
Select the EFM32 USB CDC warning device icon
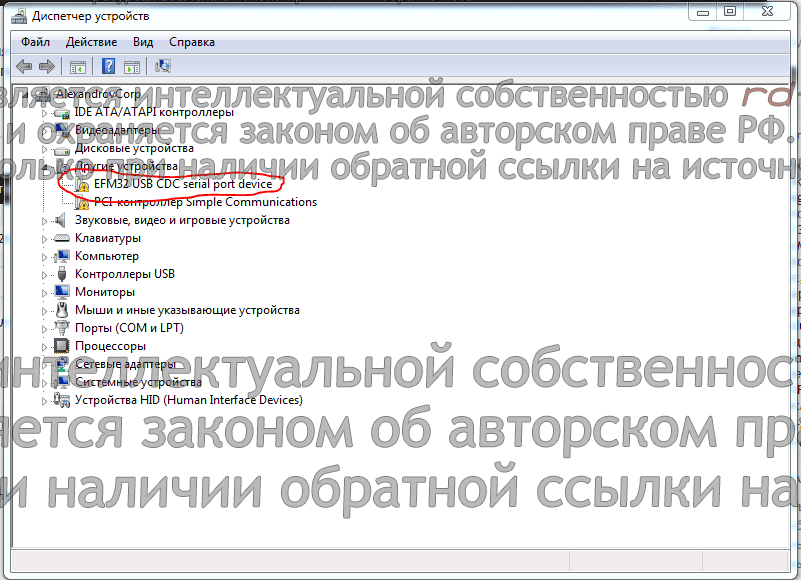pyautogui.click(x=84, y=184)
